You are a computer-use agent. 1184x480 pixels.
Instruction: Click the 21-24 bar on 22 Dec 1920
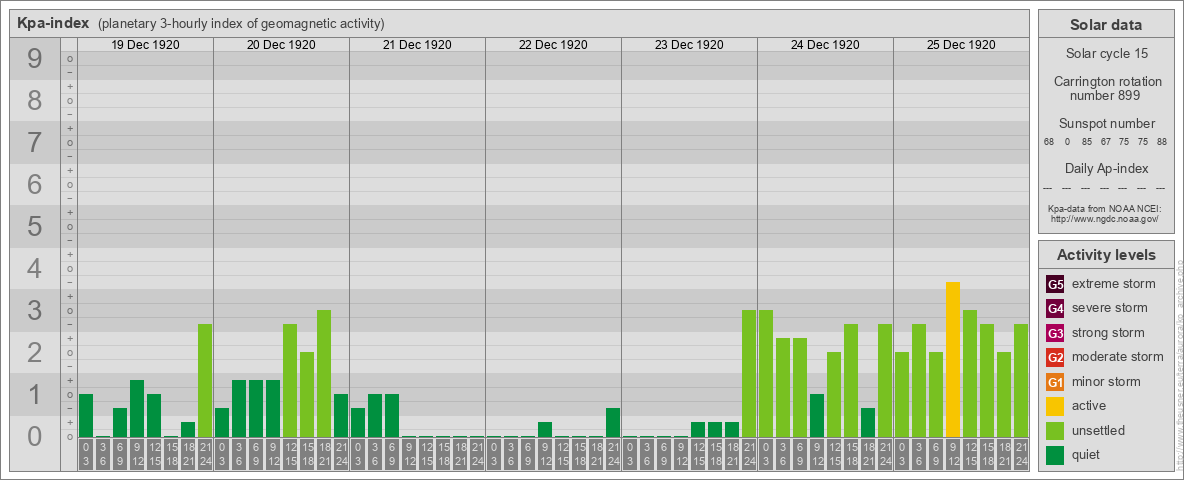point(613,423)
